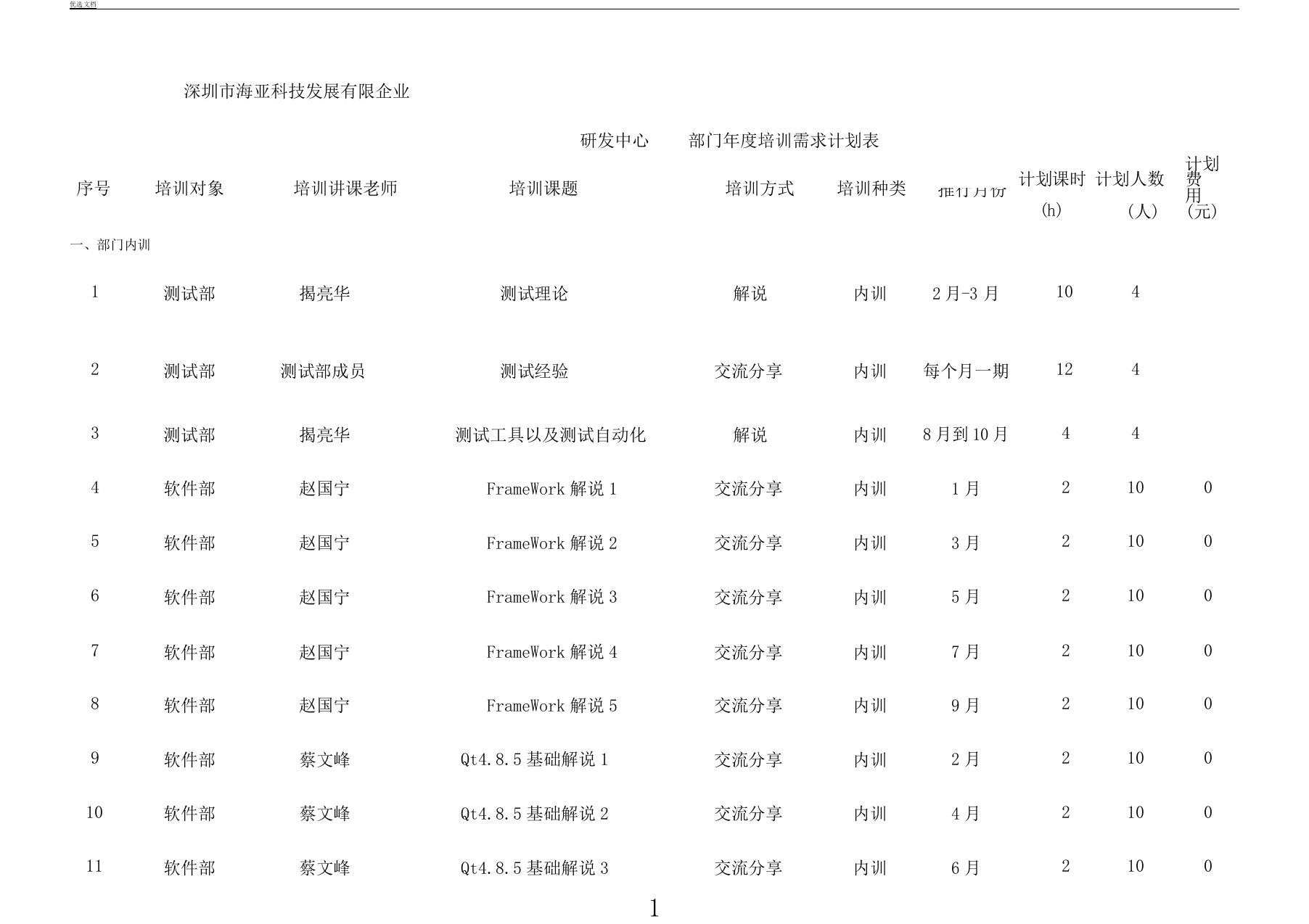Click the page number 1 at bottom
Viewport: 1309px width, 924px height.
[654, 908]
